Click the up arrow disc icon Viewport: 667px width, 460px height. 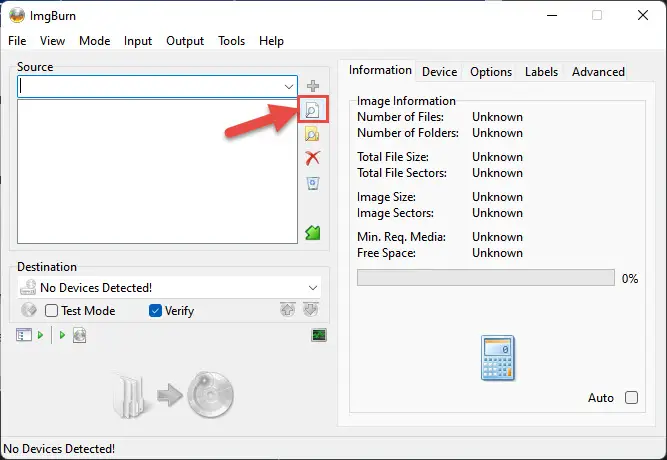pyautogui.click(x=288, y=309)
